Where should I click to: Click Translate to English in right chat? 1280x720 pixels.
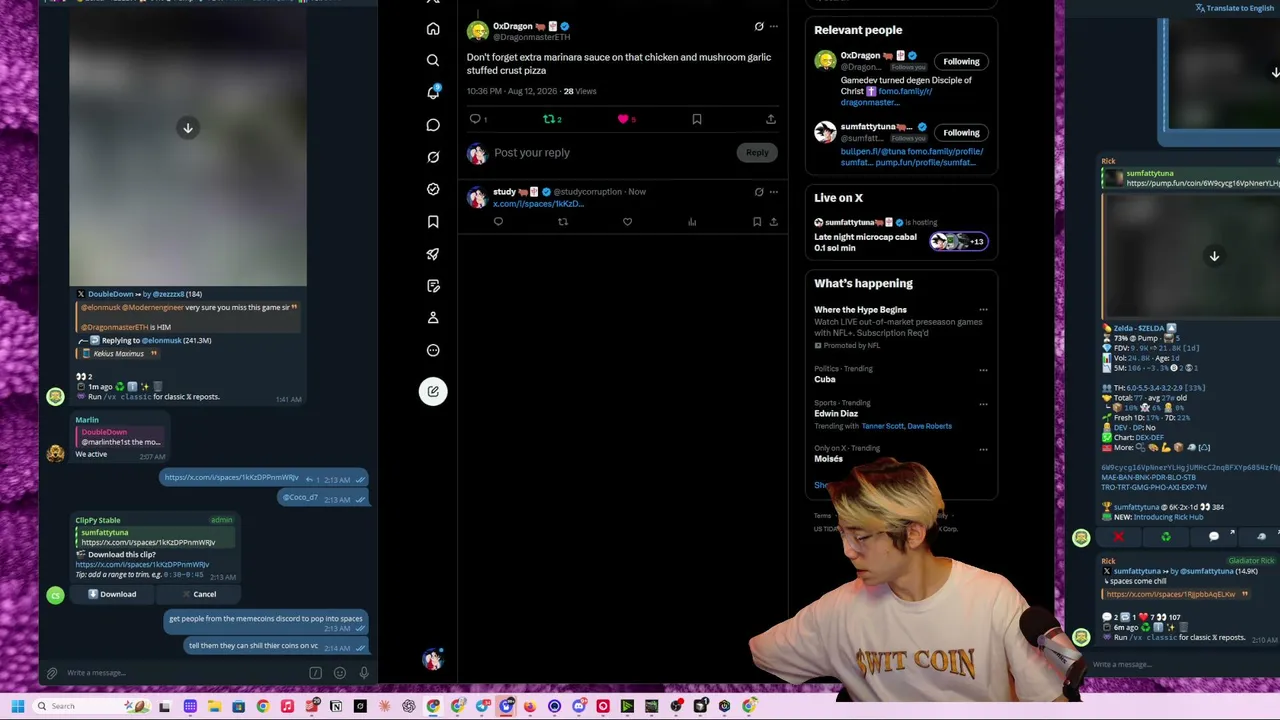pos(1234,8)
